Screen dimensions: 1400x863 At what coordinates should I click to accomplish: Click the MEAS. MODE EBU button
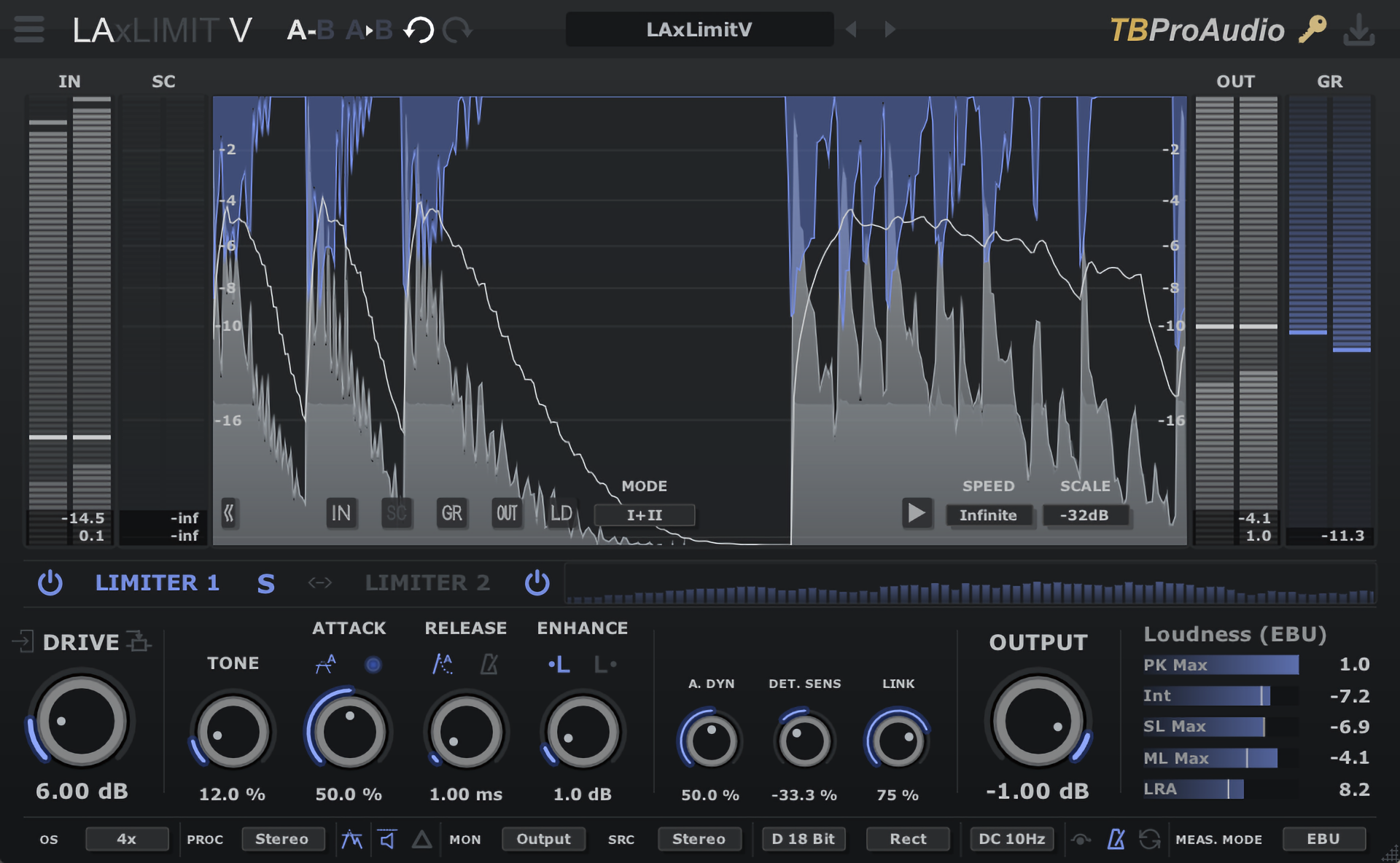coord(1323,839)
